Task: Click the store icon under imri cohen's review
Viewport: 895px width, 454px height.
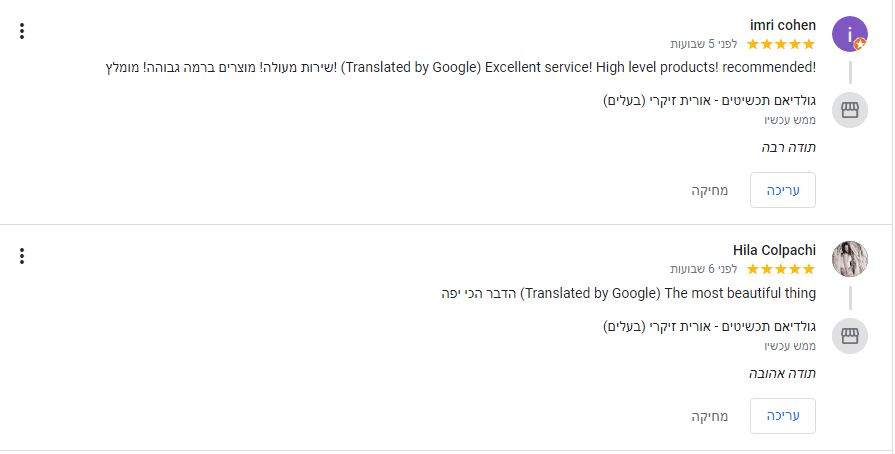Action: pyautogui.click(x=849, y=110)
